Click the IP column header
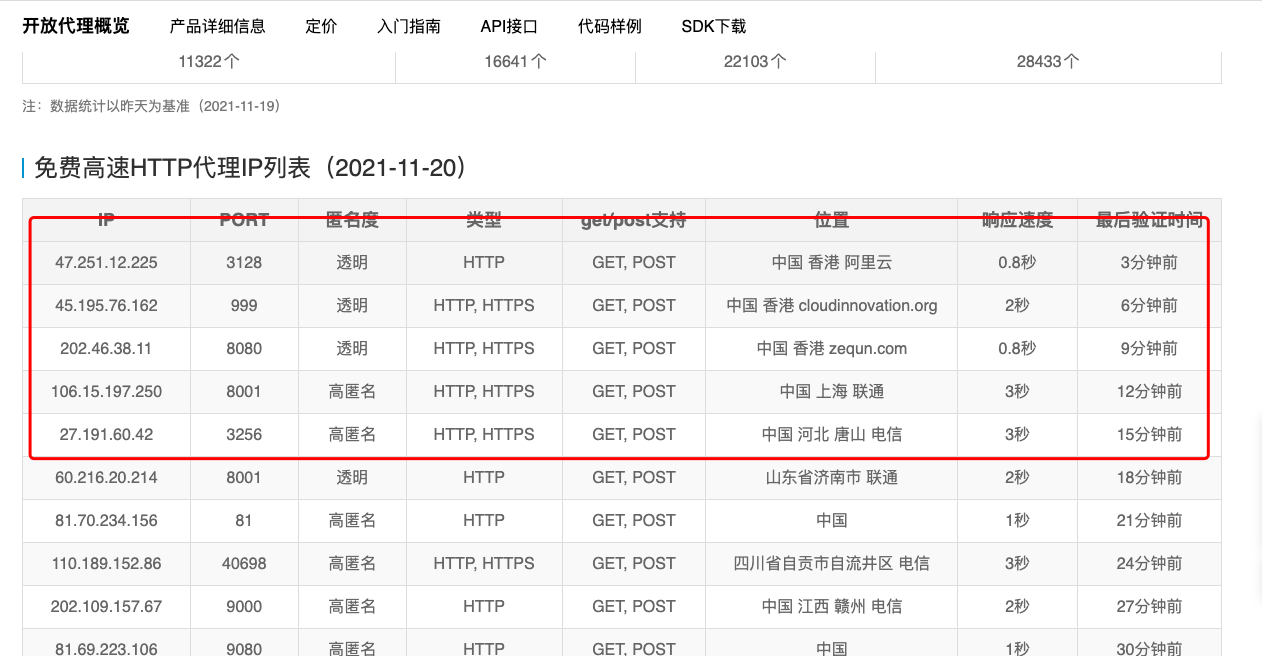The height and width of the screenshot is (656, 1262). [x=107, y=220]
